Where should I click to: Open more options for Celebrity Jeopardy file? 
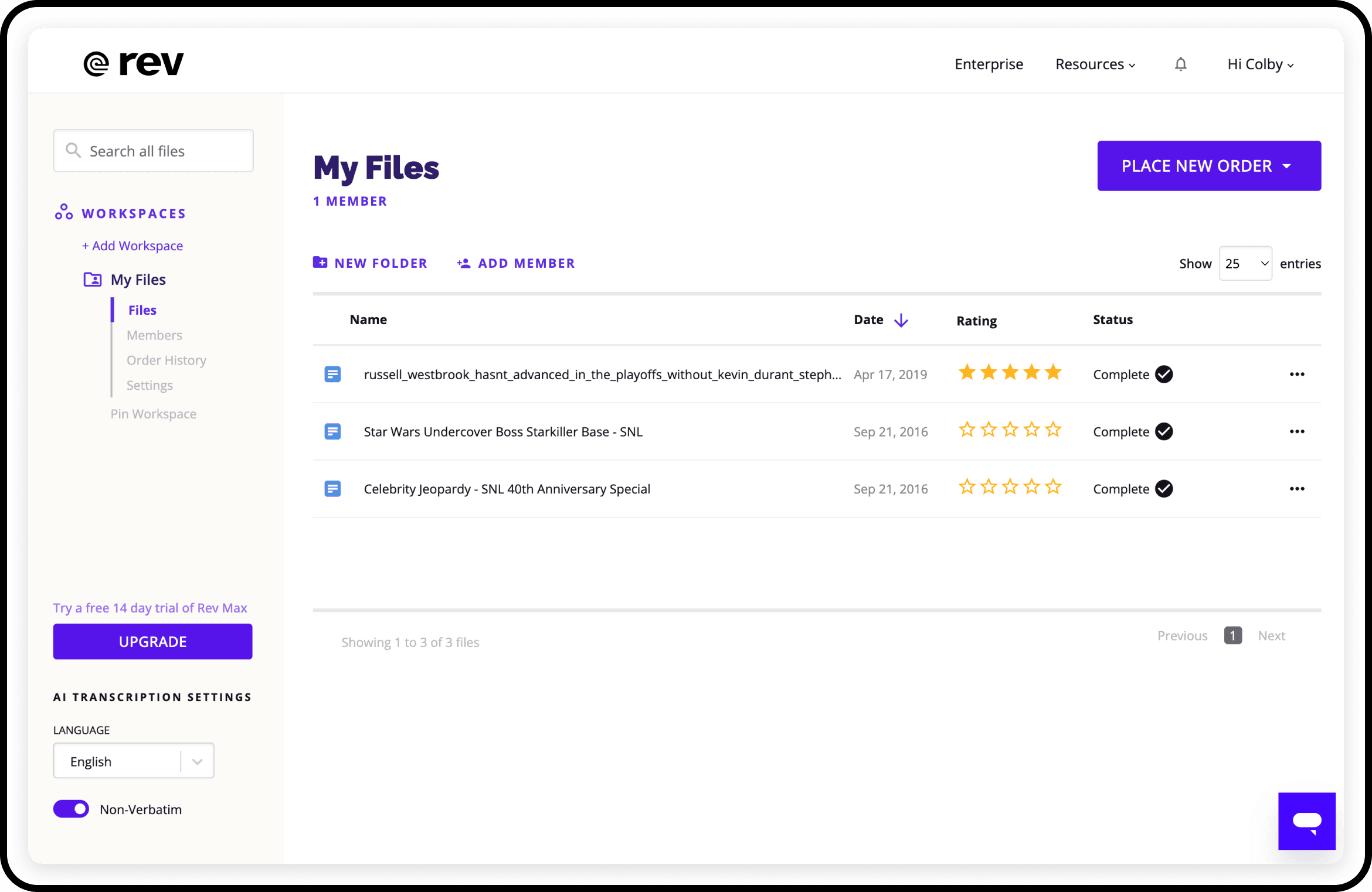coord(1297,488)
